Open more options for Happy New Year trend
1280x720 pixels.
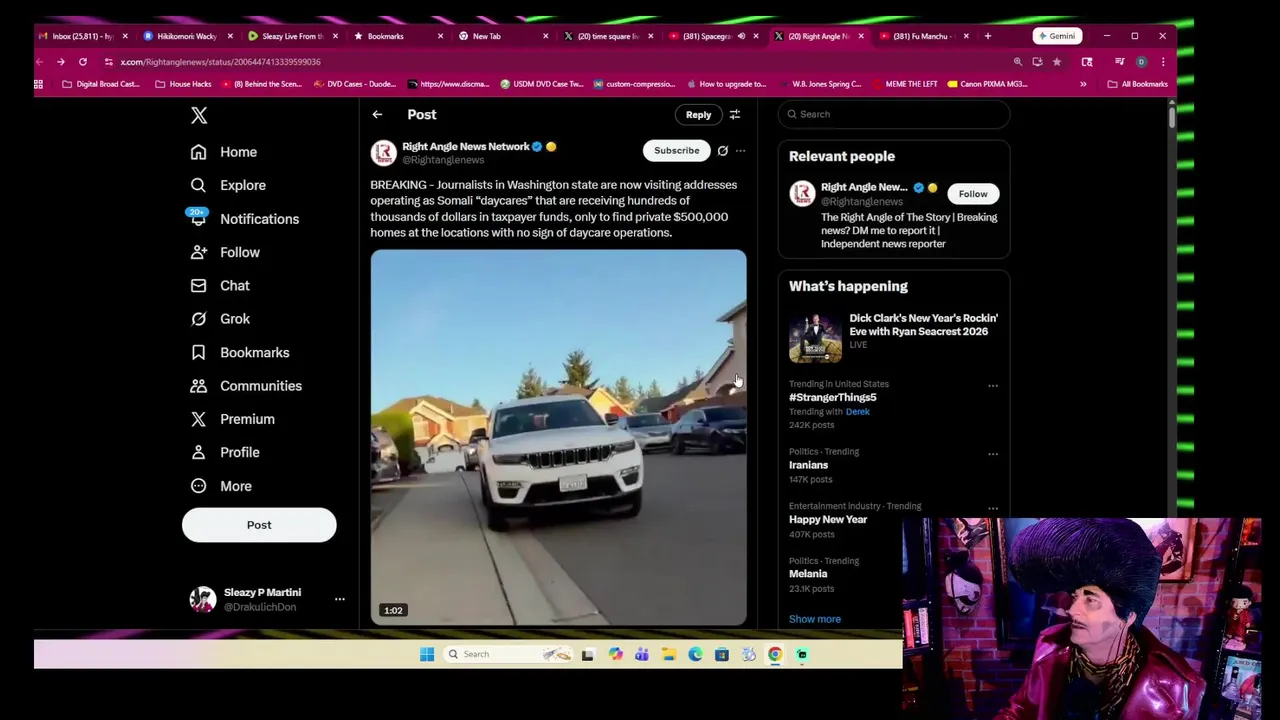click(x=993, y=508)
